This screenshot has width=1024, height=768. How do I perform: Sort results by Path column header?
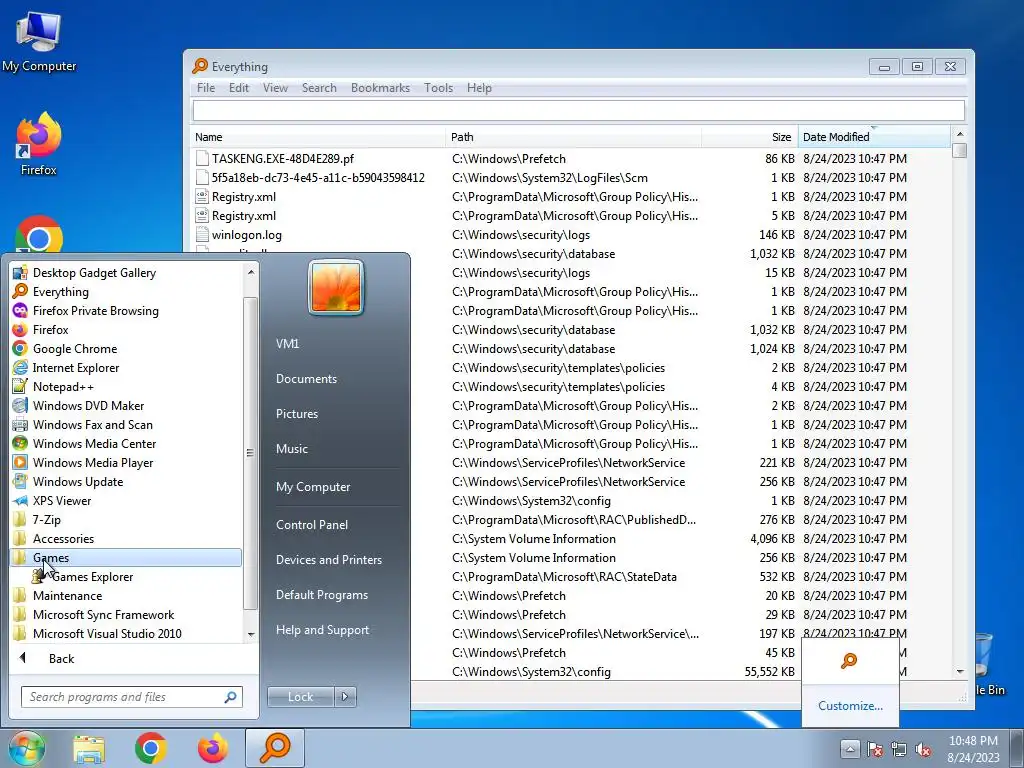coord(573,137)
